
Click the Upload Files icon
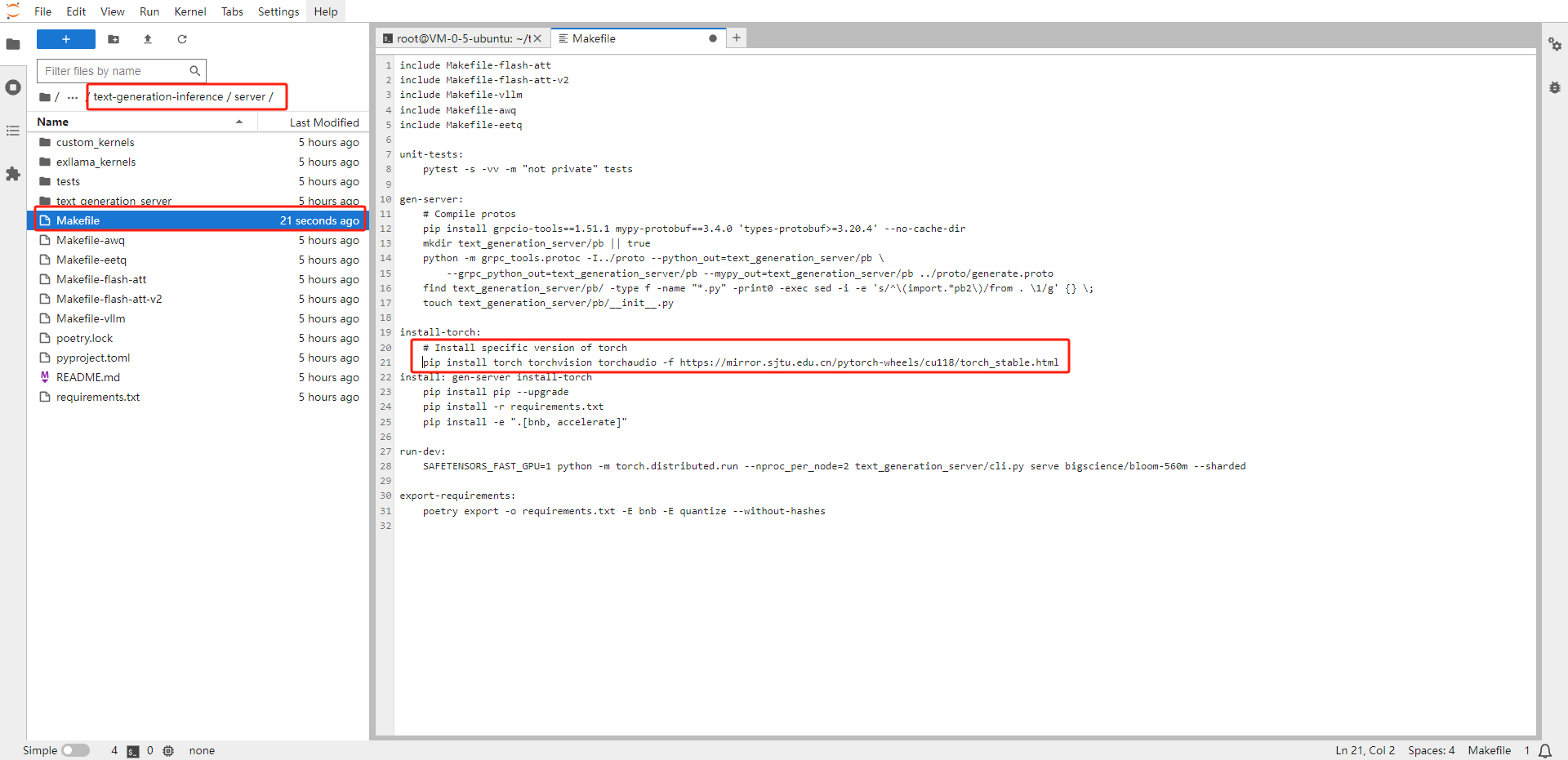[x=148, y=39]
